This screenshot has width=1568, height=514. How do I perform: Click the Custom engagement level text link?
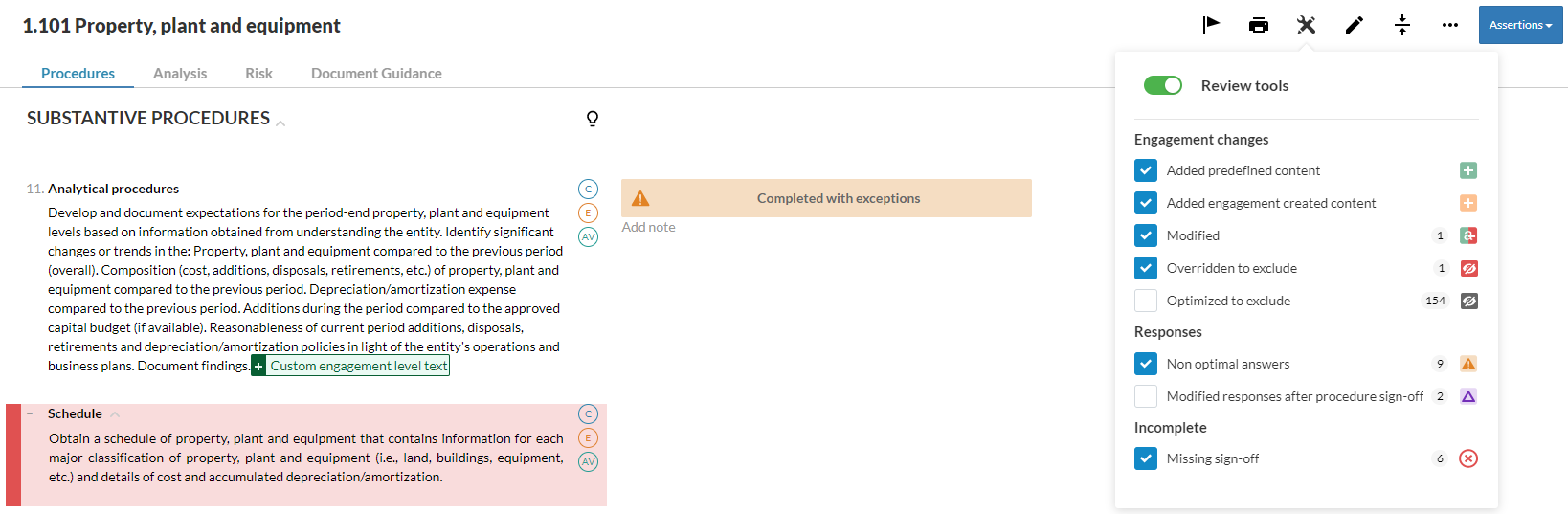click(x=358, y=366)
